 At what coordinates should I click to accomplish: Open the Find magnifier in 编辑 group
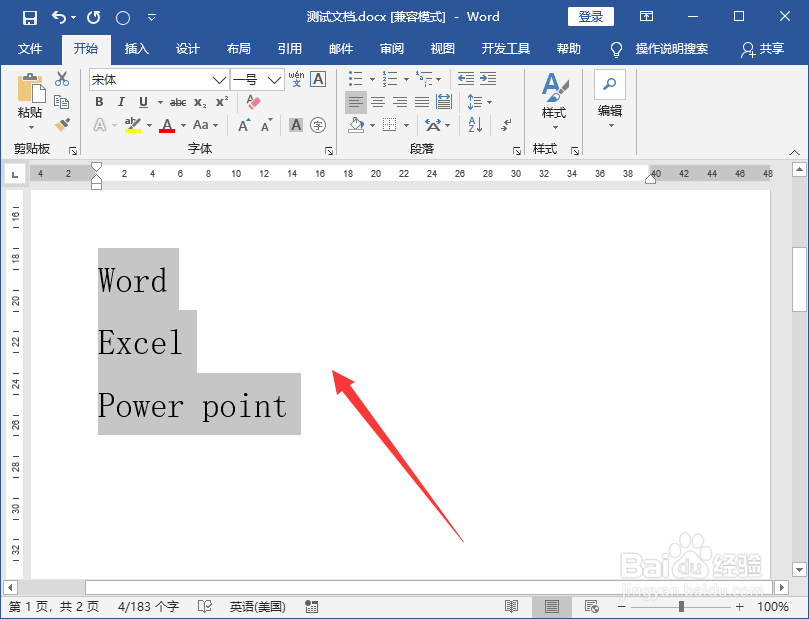coord(610,84)
